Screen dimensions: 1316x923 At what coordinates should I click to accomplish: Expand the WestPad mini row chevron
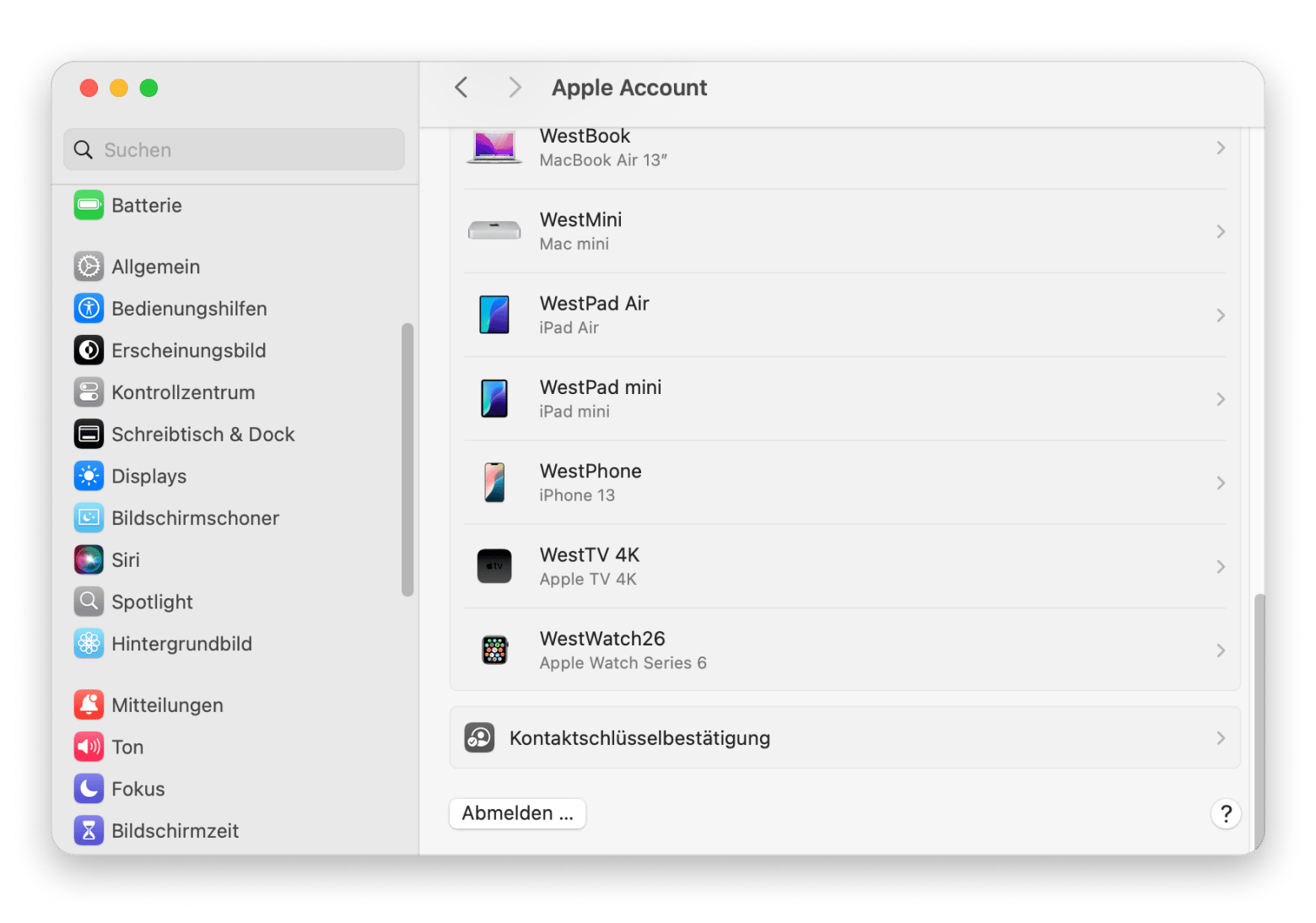(1220, 399)
